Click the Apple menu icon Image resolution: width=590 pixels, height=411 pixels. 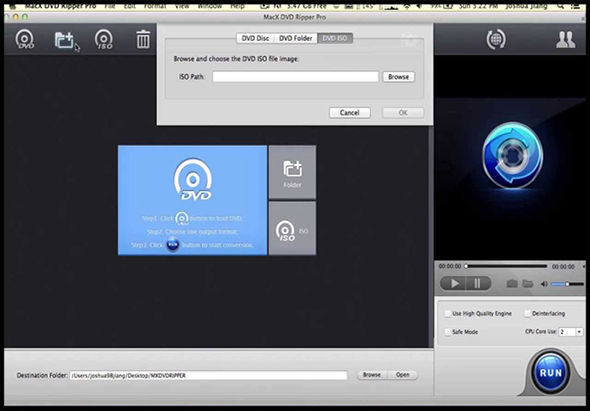(x=14, y=6)
